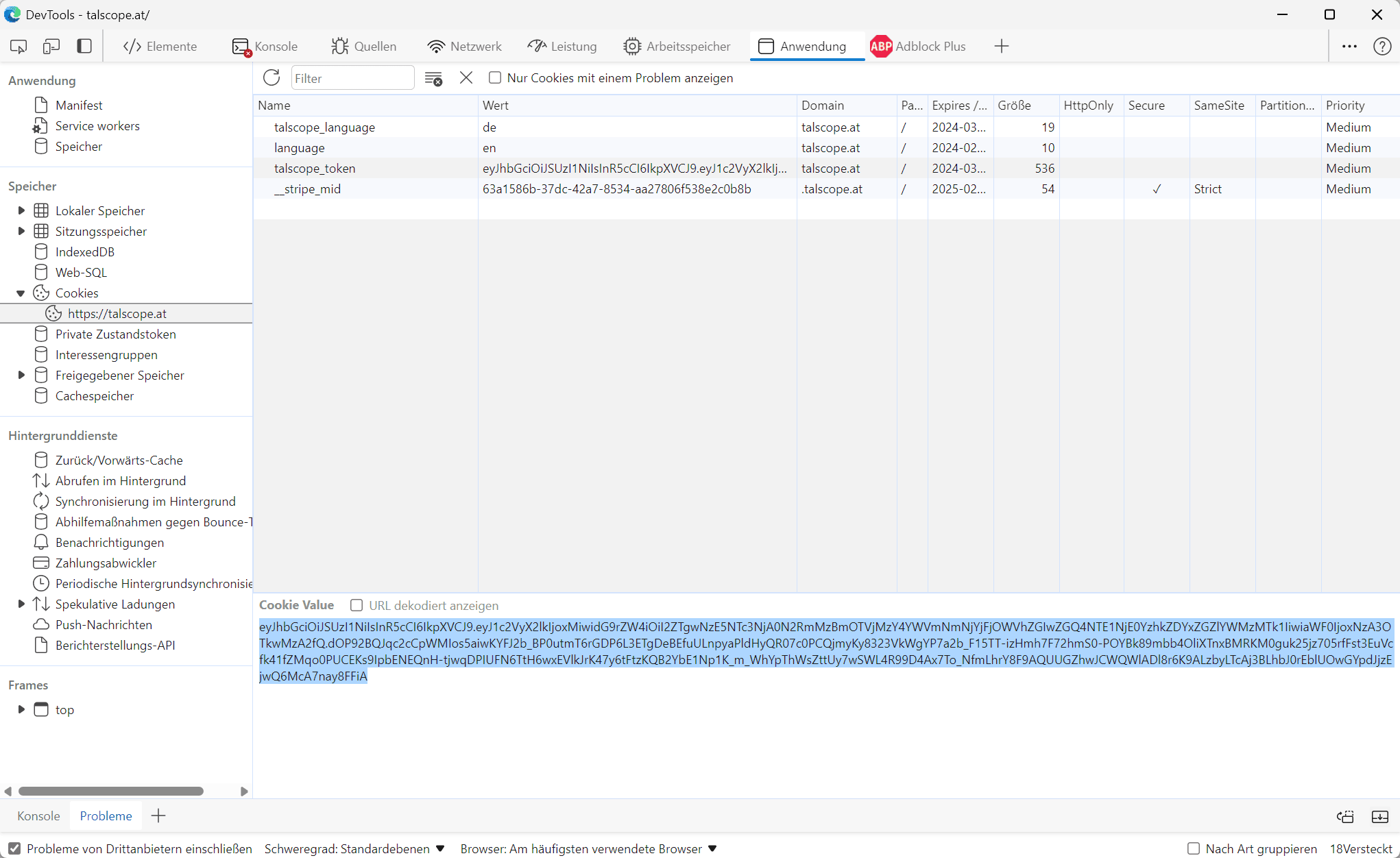This screenshot has height=858, width=1400.
Task: Enable 'Nur Cookies mit einem Problem anzeigen'
Action: (495, 77)
